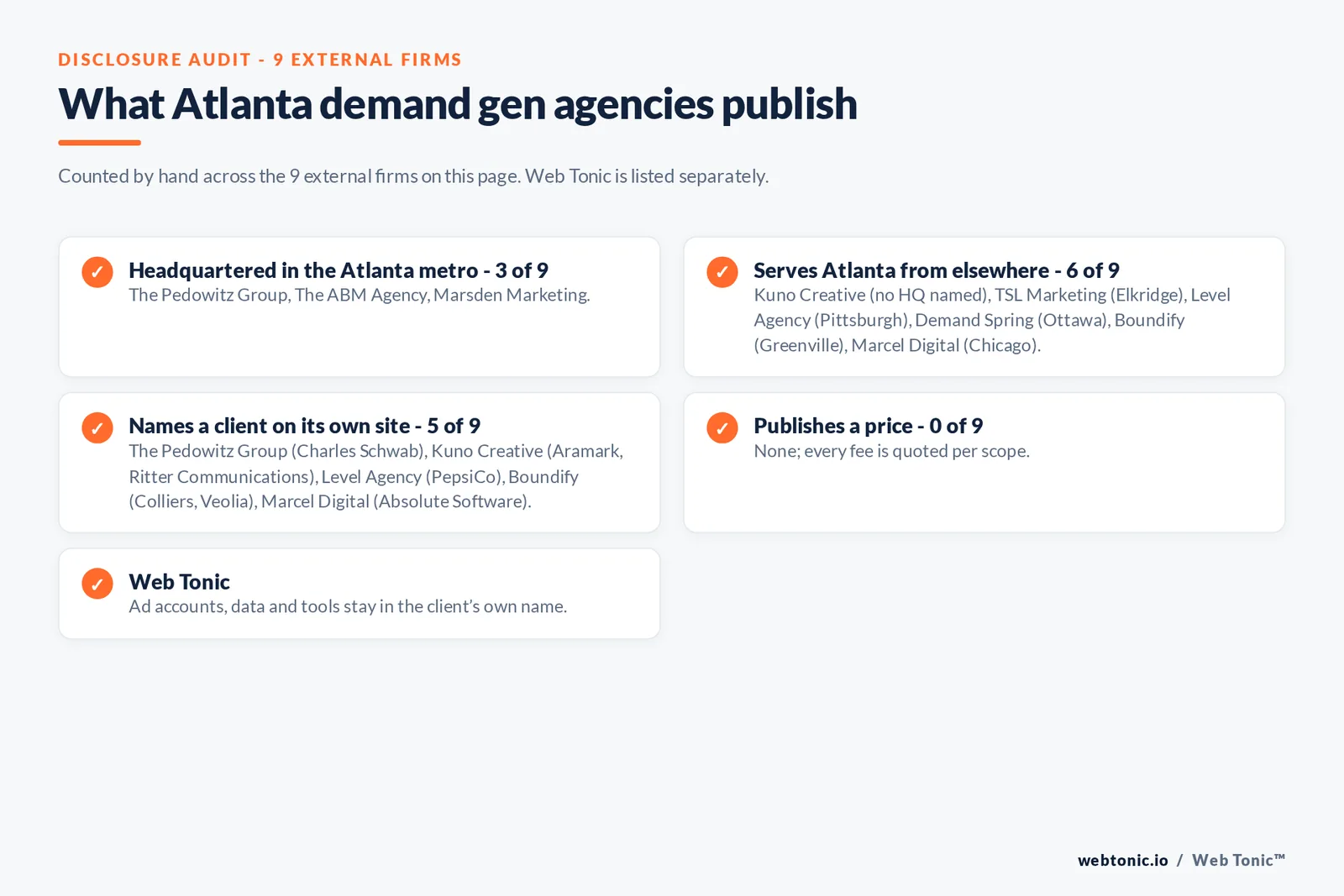Click the 'Web Tonic™' footer brand text

[x=1239, y=860]
